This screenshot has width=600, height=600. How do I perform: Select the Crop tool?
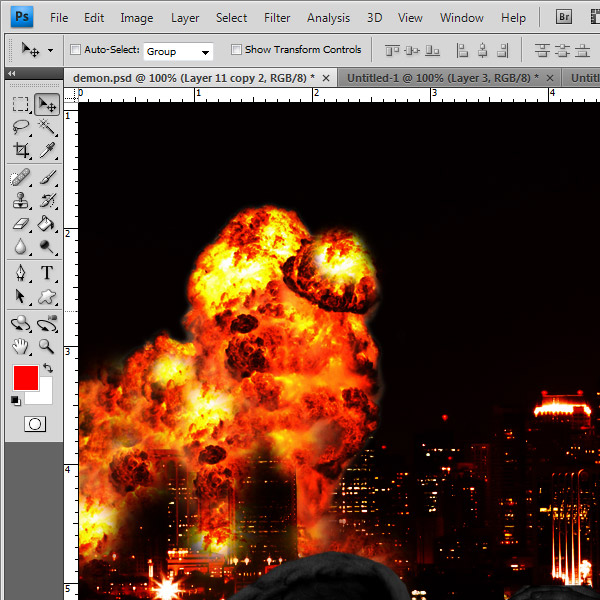20,150
